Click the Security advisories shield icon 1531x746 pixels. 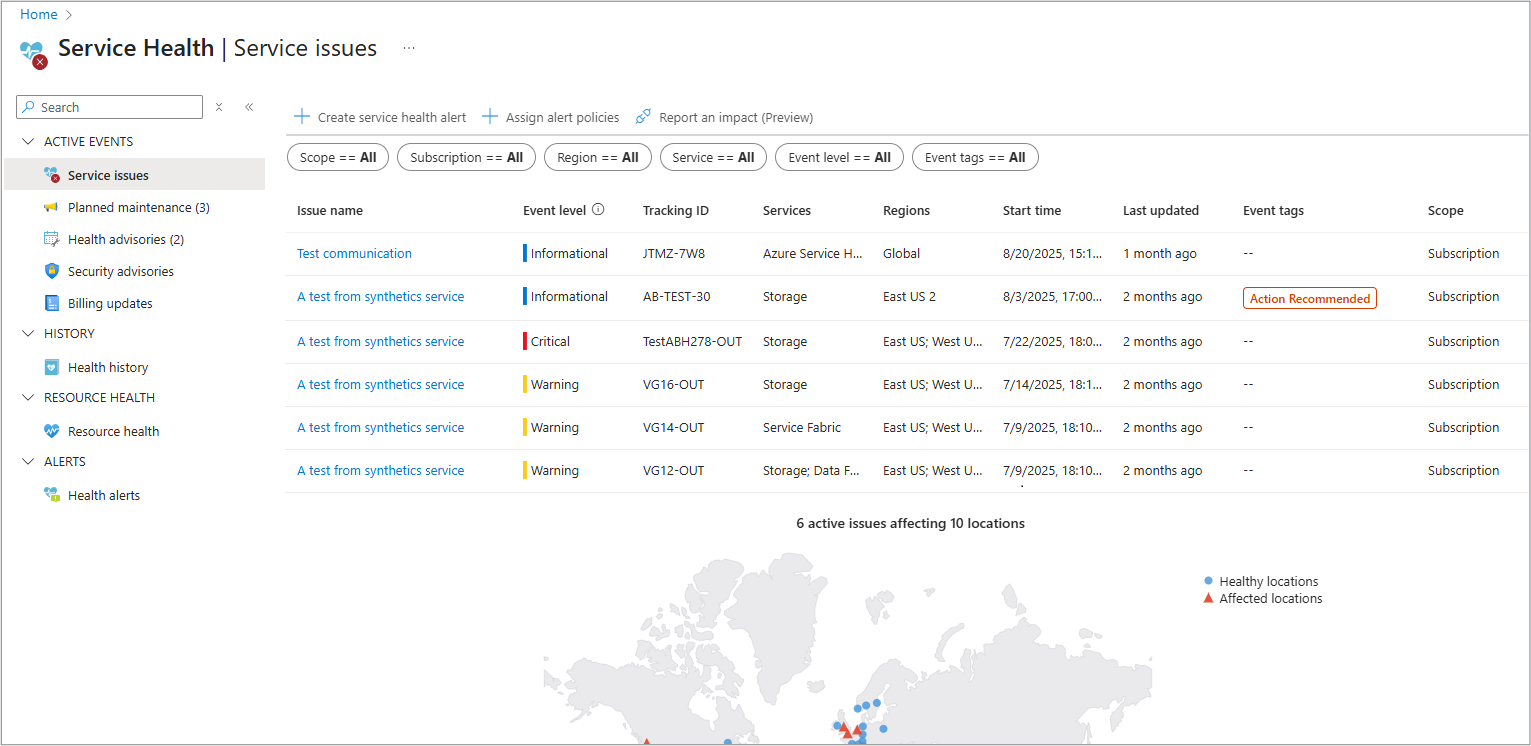coord(52,271)
